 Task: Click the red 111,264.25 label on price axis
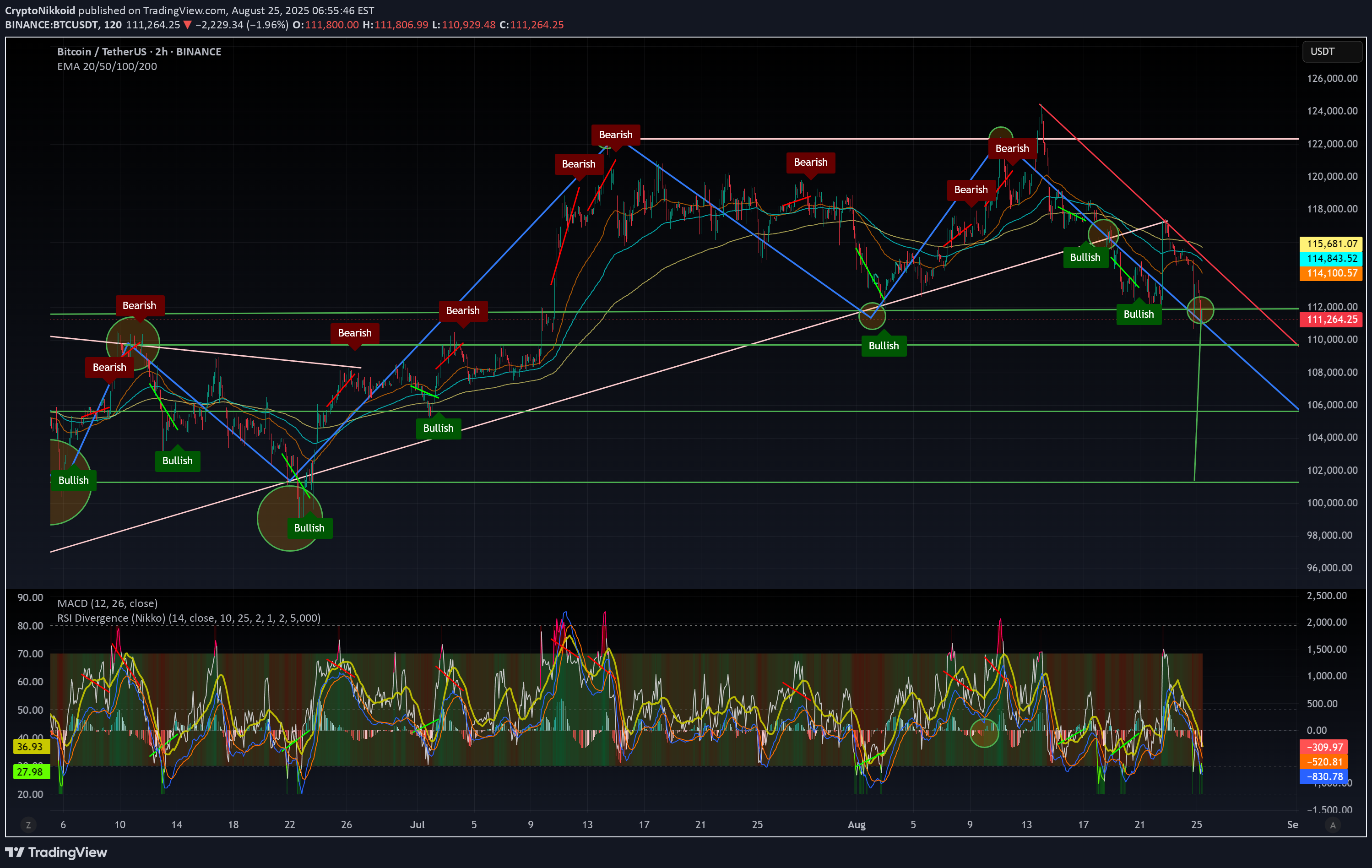(1331, 319)
